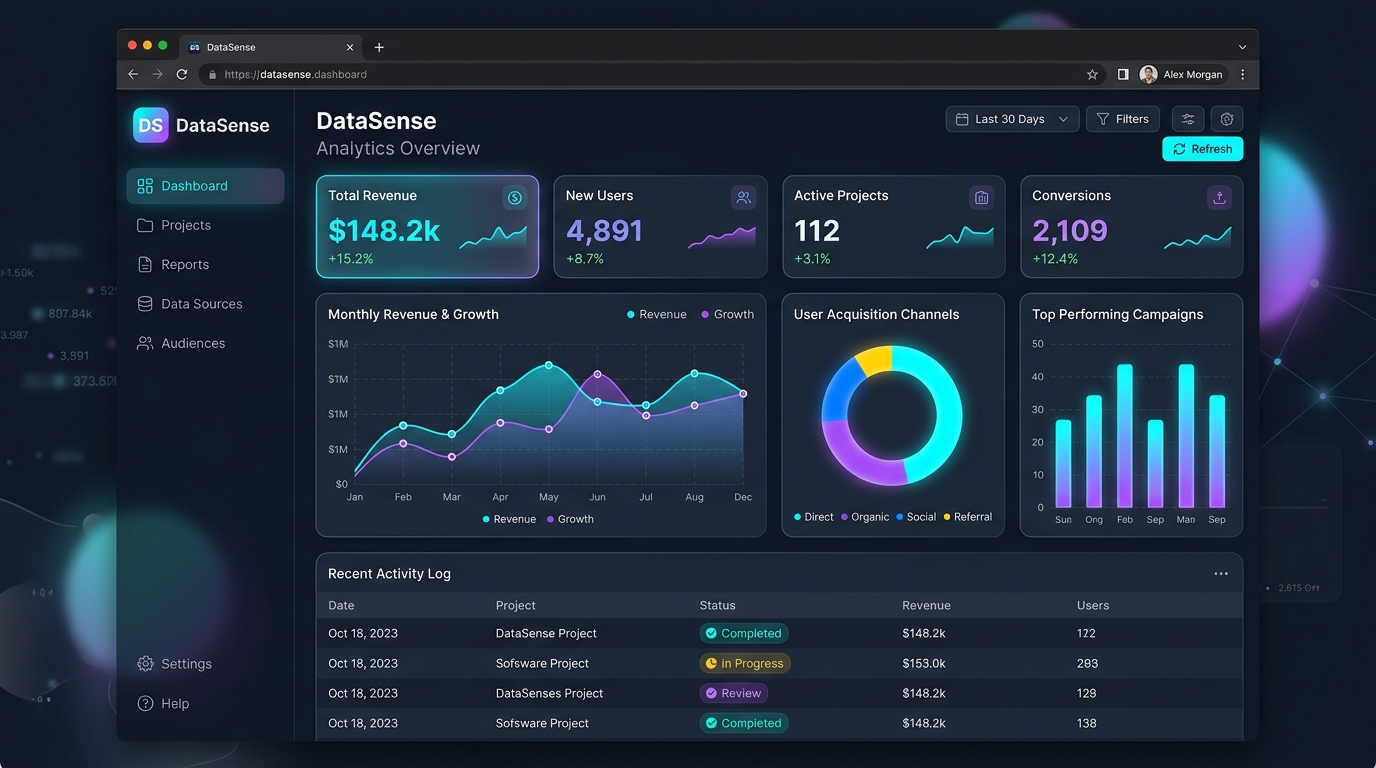This screenshot has height=768, width=1376.
Task: Click the Filters button
Action: point(1123,119)
